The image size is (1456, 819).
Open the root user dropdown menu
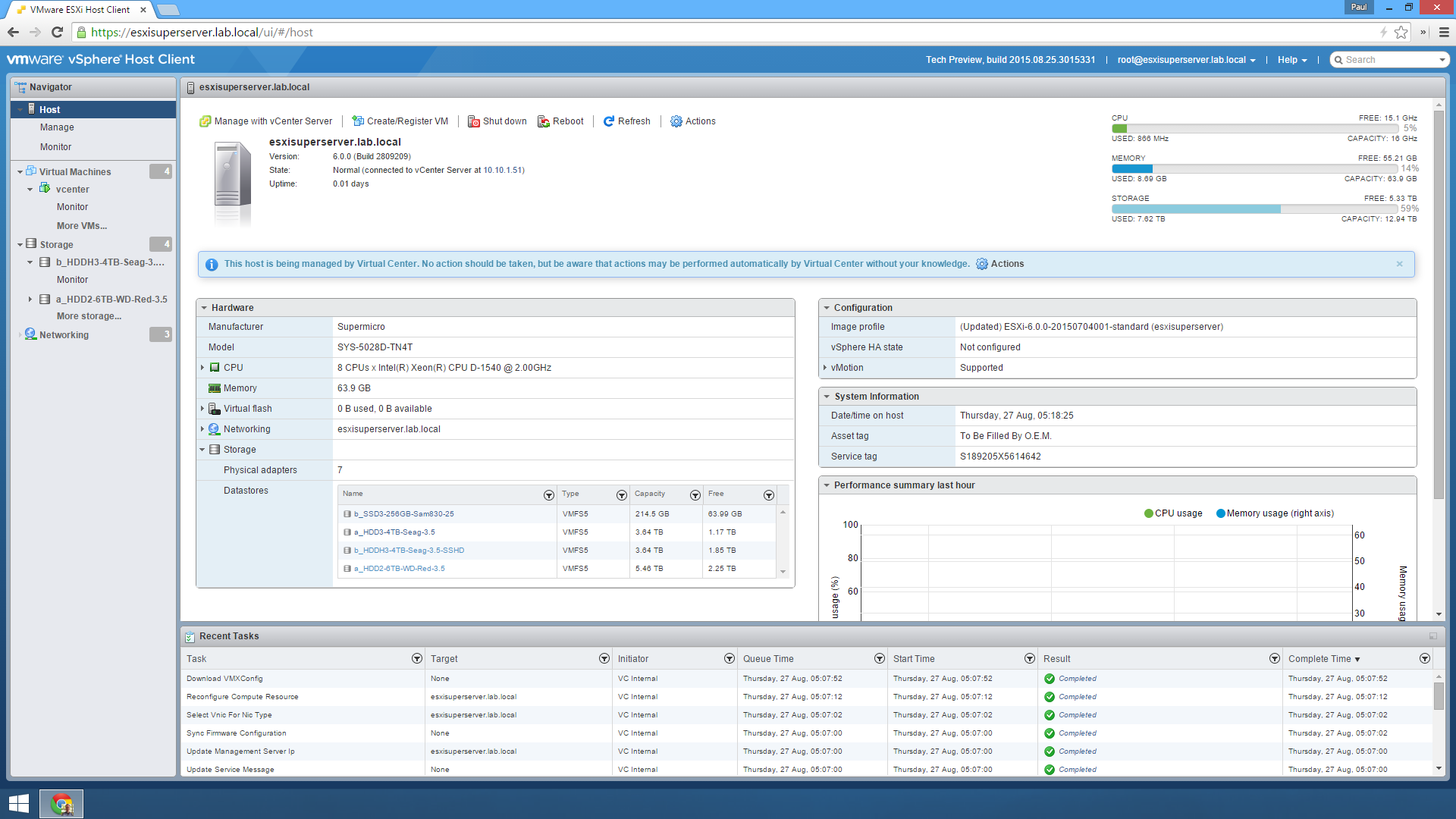(x=1186, y=60)
